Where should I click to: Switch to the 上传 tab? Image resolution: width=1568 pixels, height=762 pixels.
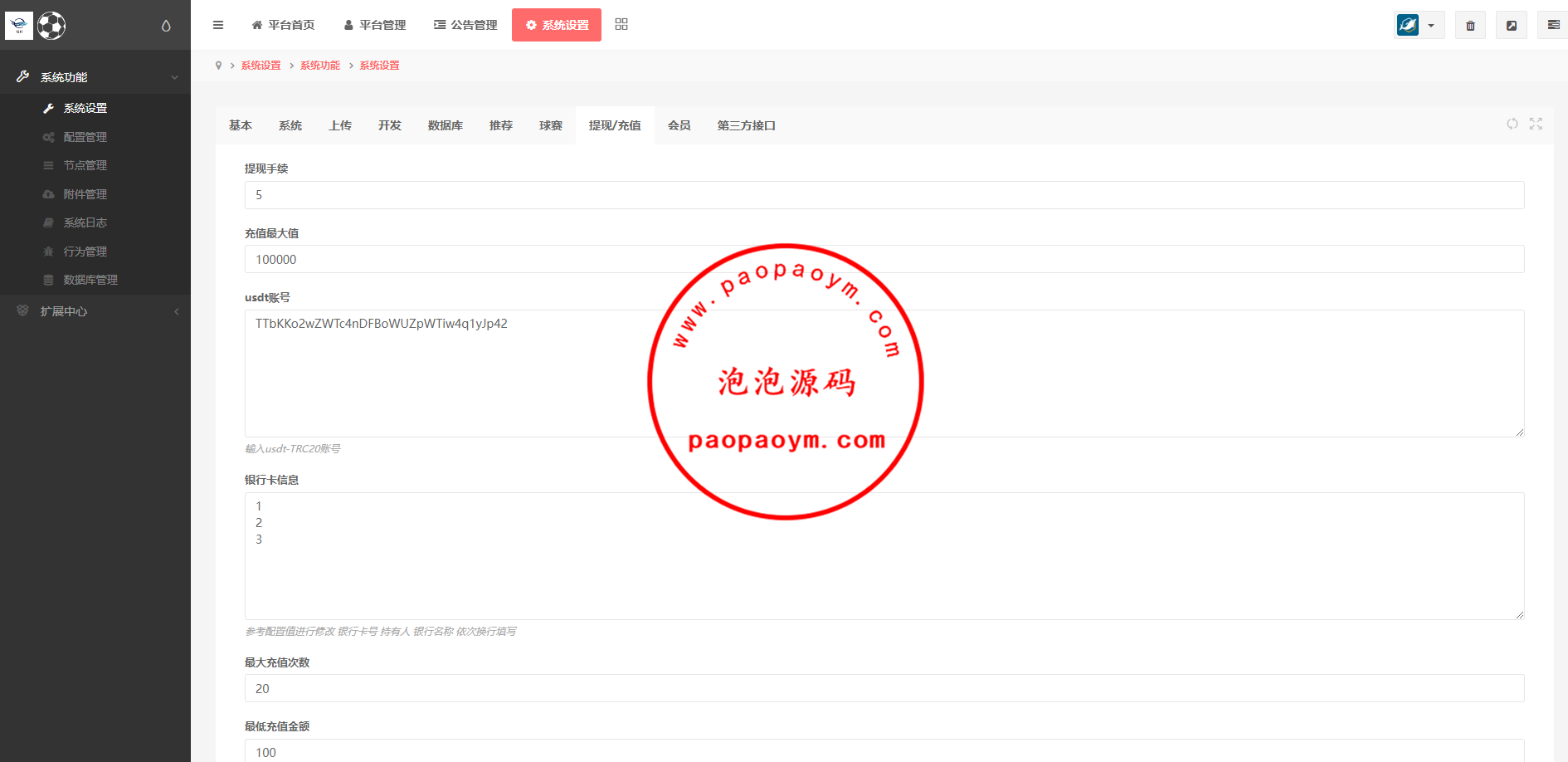340,125
